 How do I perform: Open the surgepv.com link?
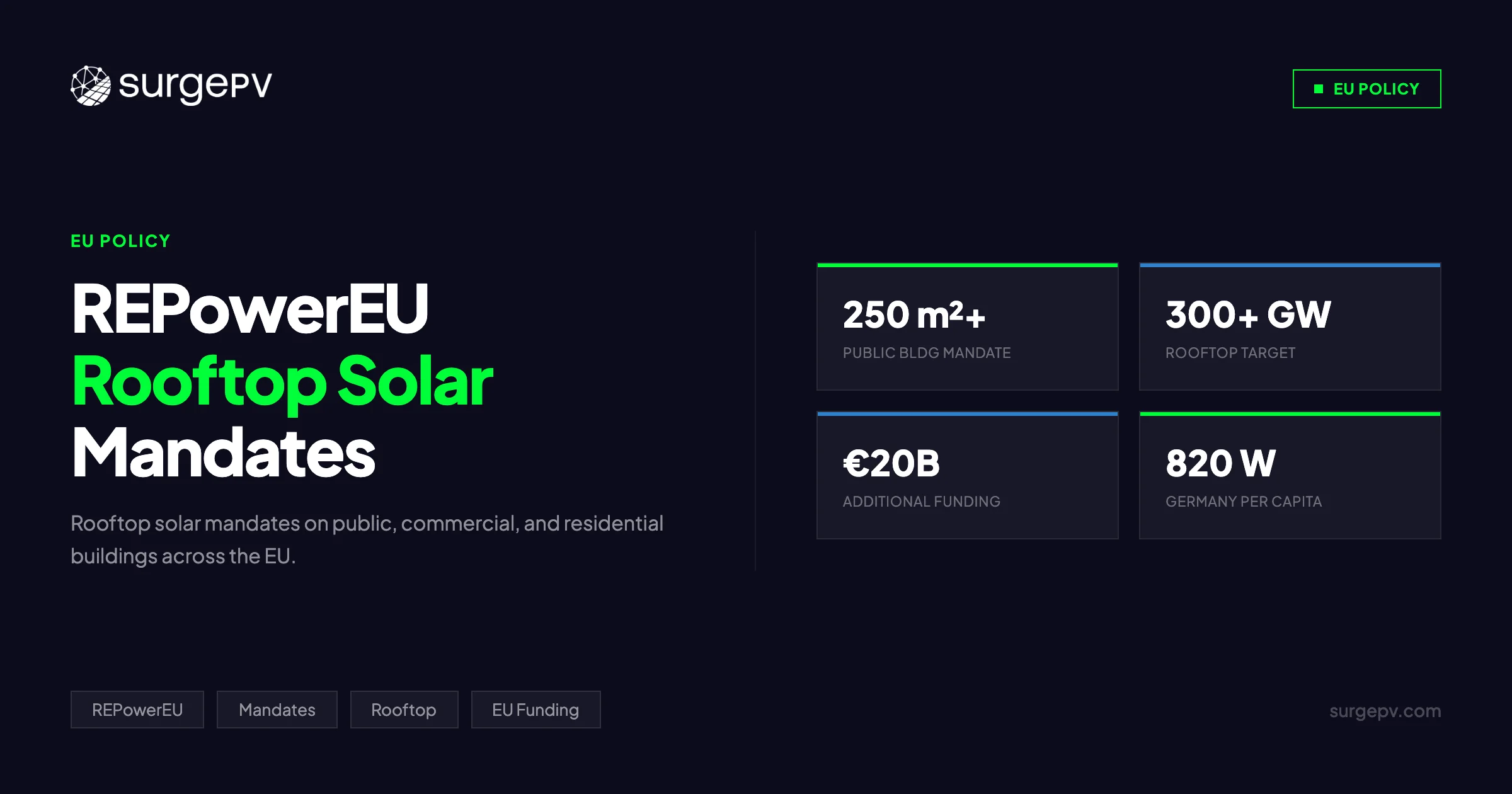coord(1385,711)
